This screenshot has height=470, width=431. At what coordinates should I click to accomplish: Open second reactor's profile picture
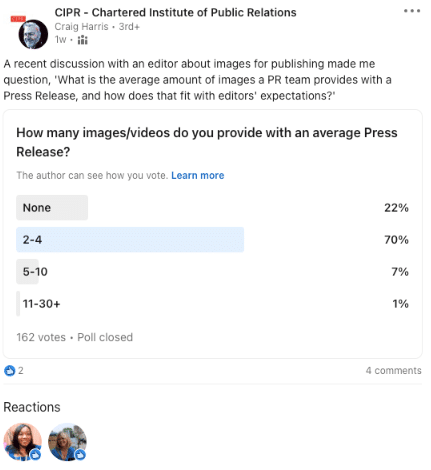[x=67, y=442]
